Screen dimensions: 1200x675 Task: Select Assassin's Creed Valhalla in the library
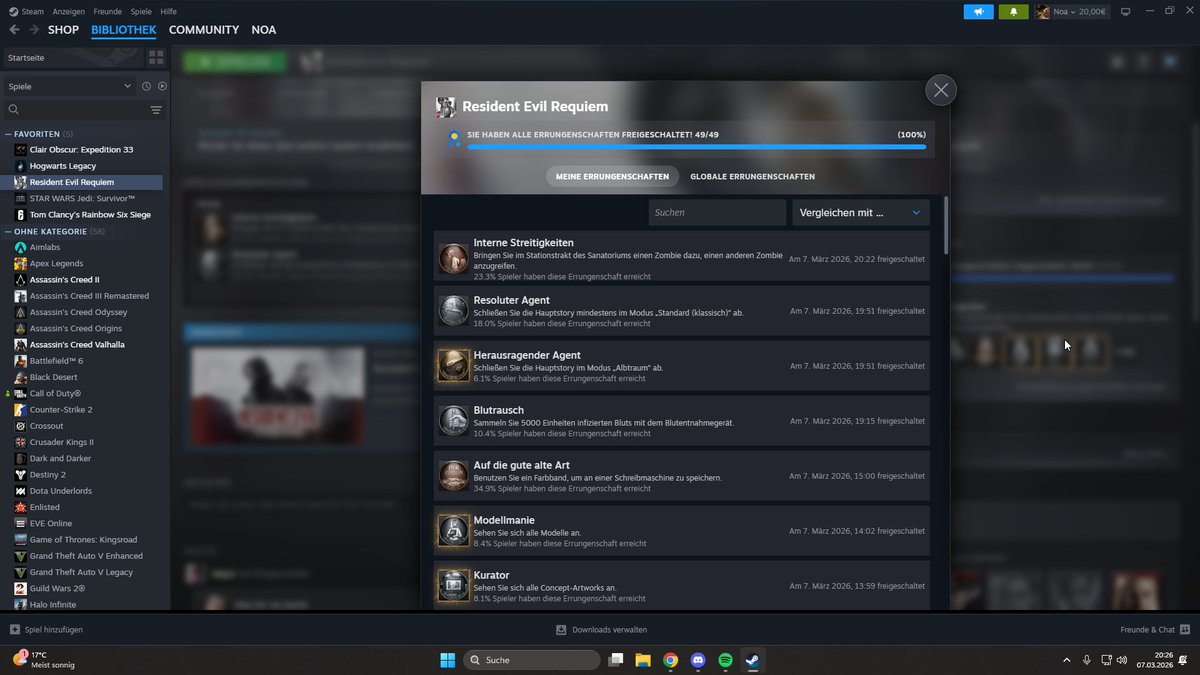pyautogui.click(x=77, y=344)
